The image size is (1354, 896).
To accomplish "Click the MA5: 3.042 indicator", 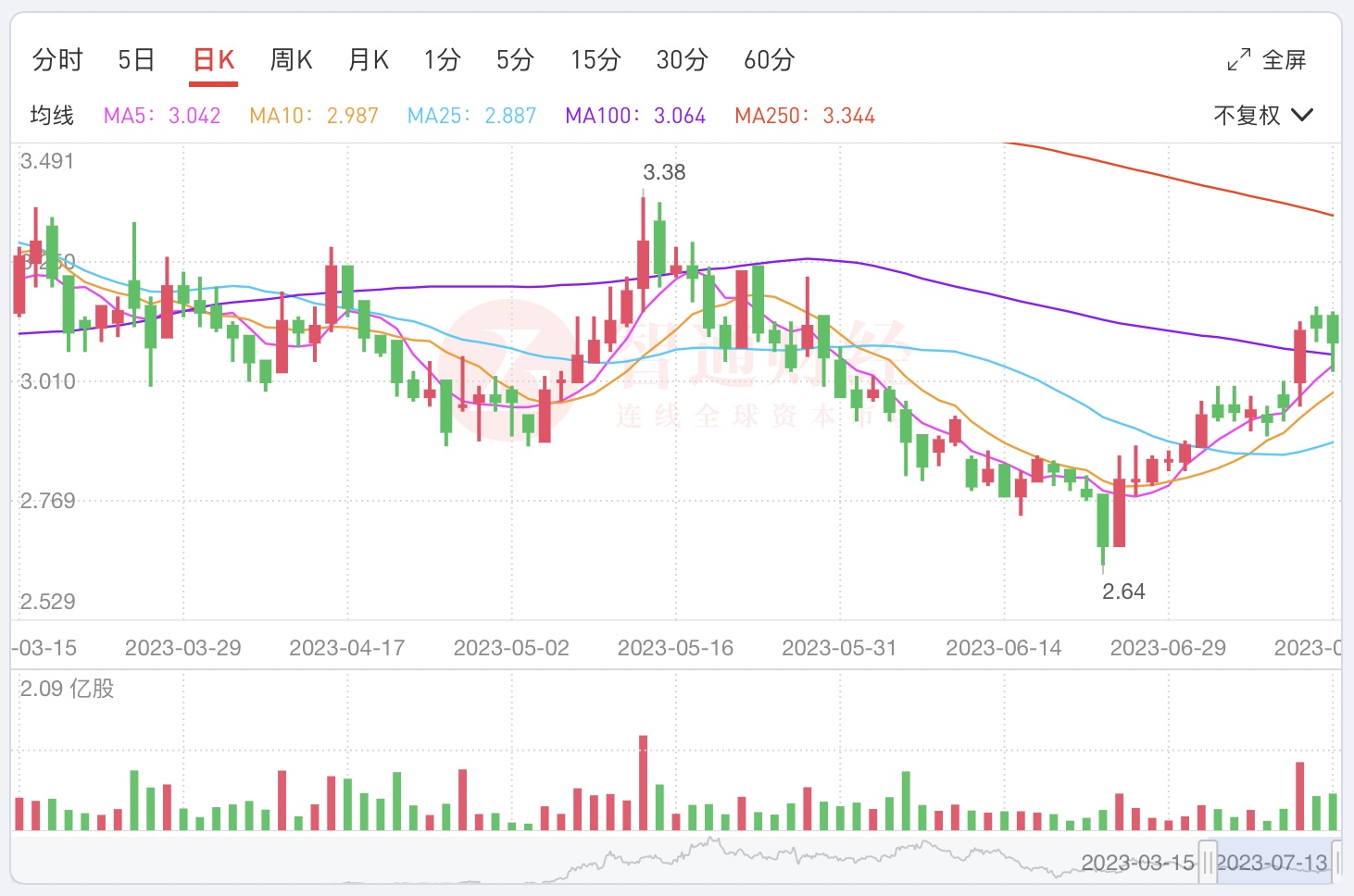I will (162, 116).
